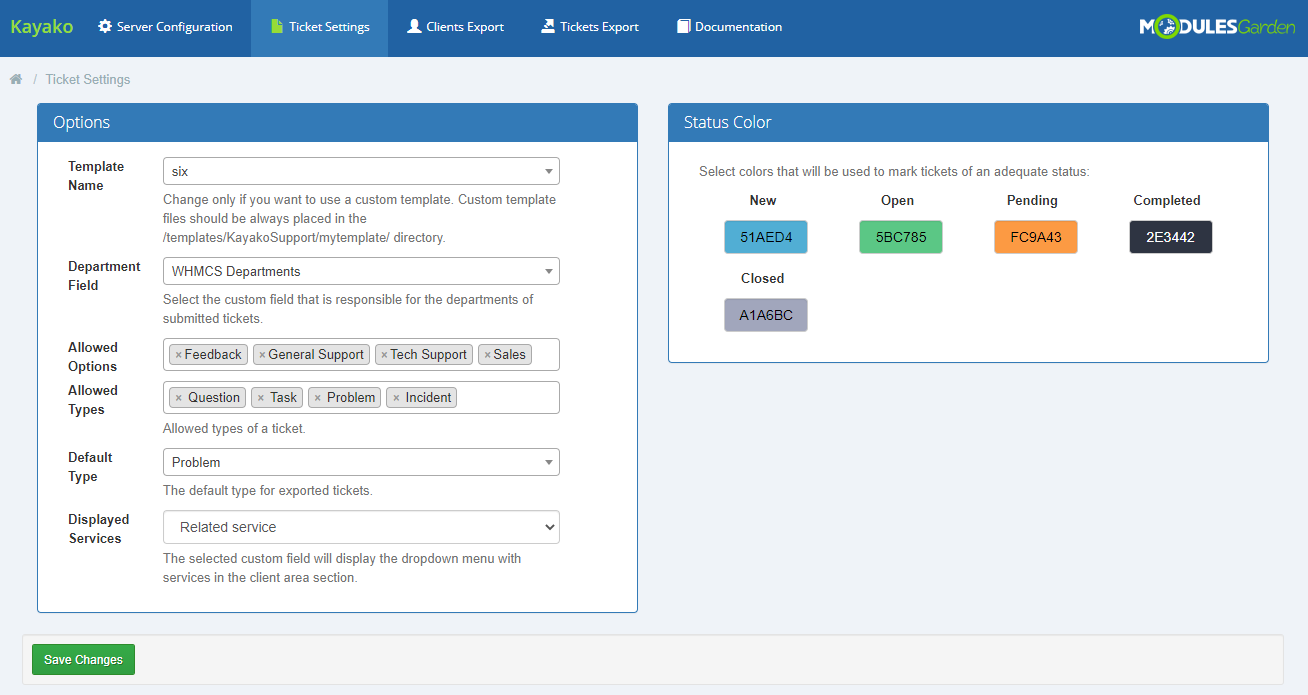The image size is (1308, 695).
Task: Remove the Tech Support tag
Action: click(384, 355)
